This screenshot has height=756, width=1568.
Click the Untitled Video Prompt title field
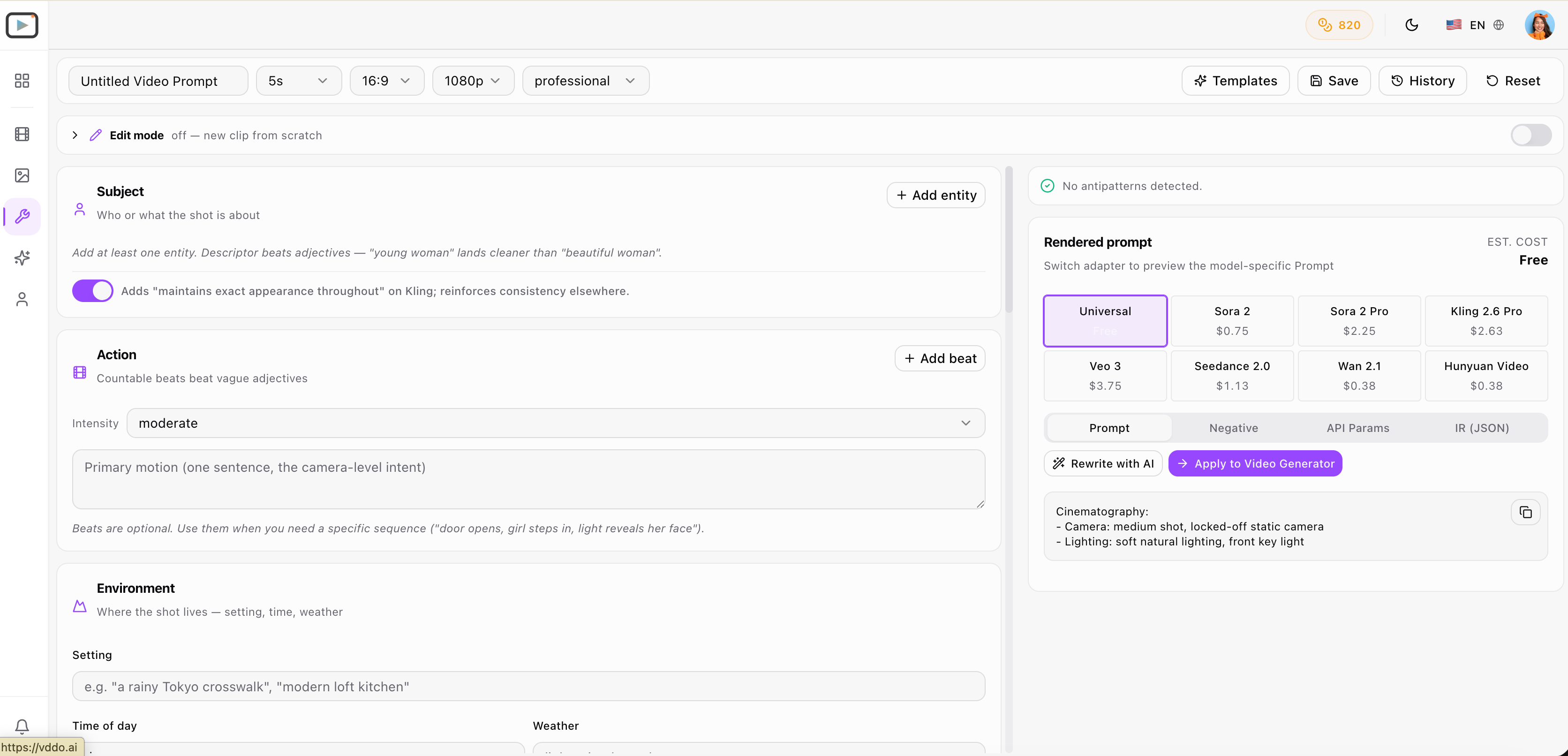pos(158,81)
